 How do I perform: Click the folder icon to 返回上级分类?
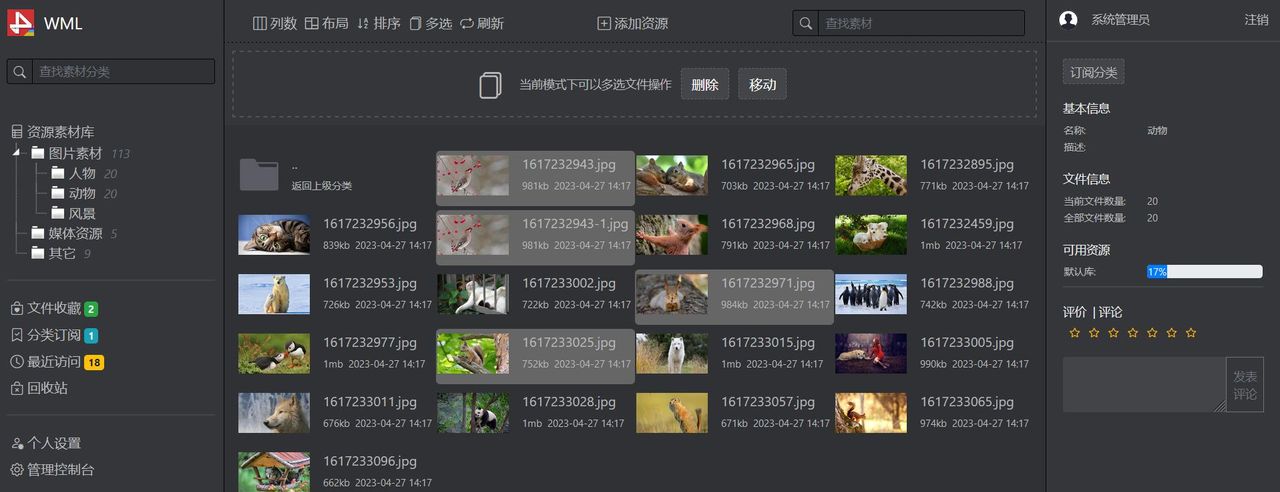[259, 175]
